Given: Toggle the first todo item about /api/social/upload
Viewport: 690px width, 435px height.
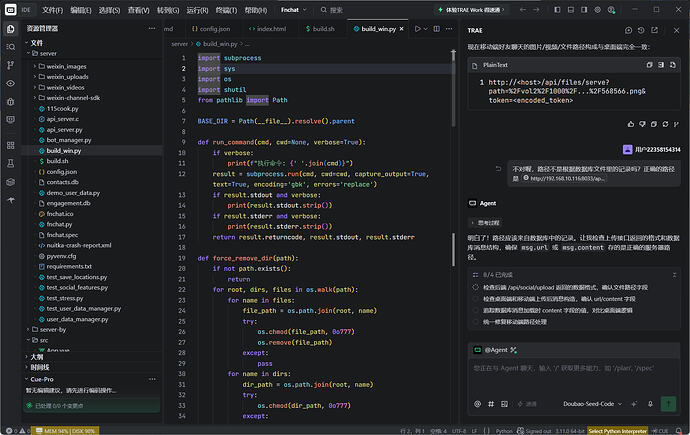Looking at the screenshot, I should click(475, 287).
